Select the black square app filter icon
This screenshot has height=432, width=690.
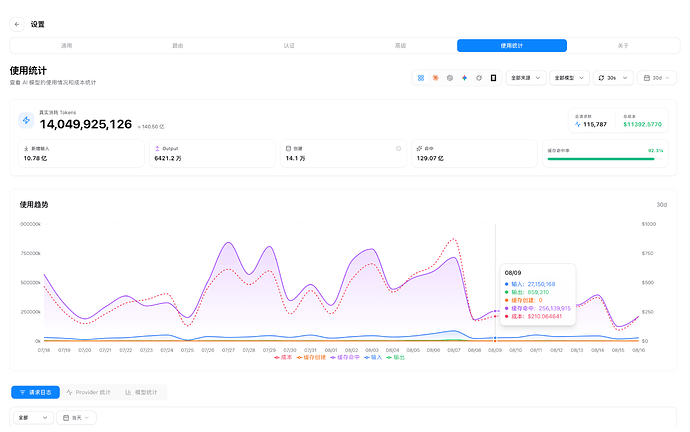coord(493,78)
